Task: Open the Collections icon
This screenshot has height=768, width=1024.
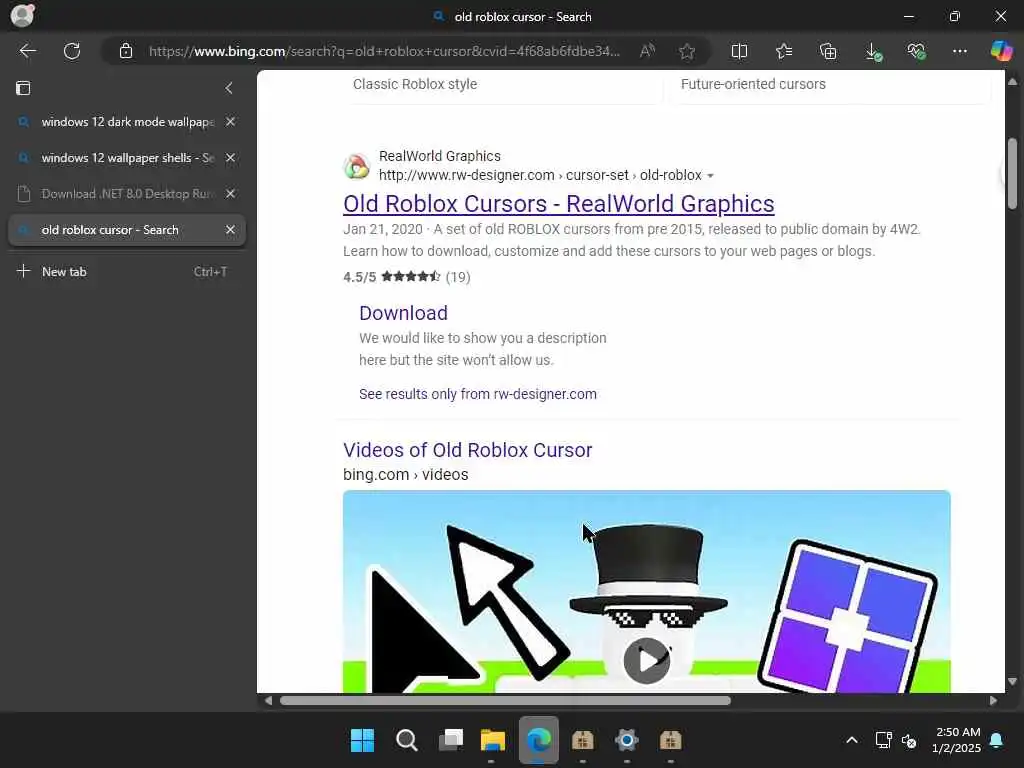Action: tap(828, 51)
